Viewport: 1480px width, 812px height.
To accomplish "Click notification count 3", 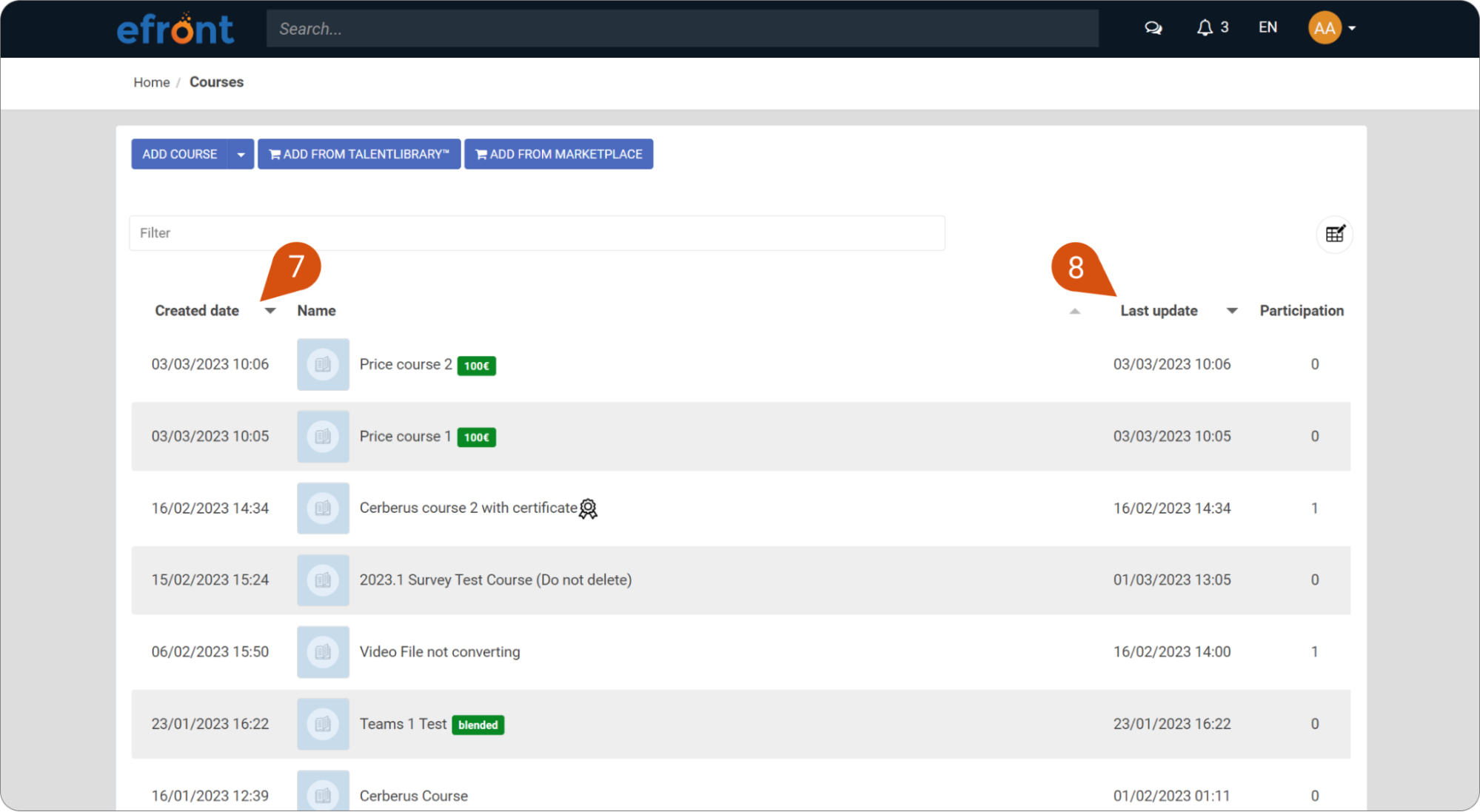I will tap(1225, 27).
